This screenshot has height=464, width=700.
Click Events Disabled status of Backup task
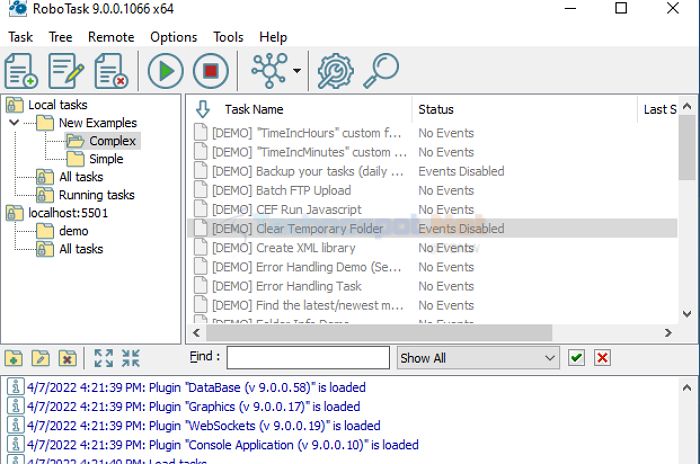point(461,171)
